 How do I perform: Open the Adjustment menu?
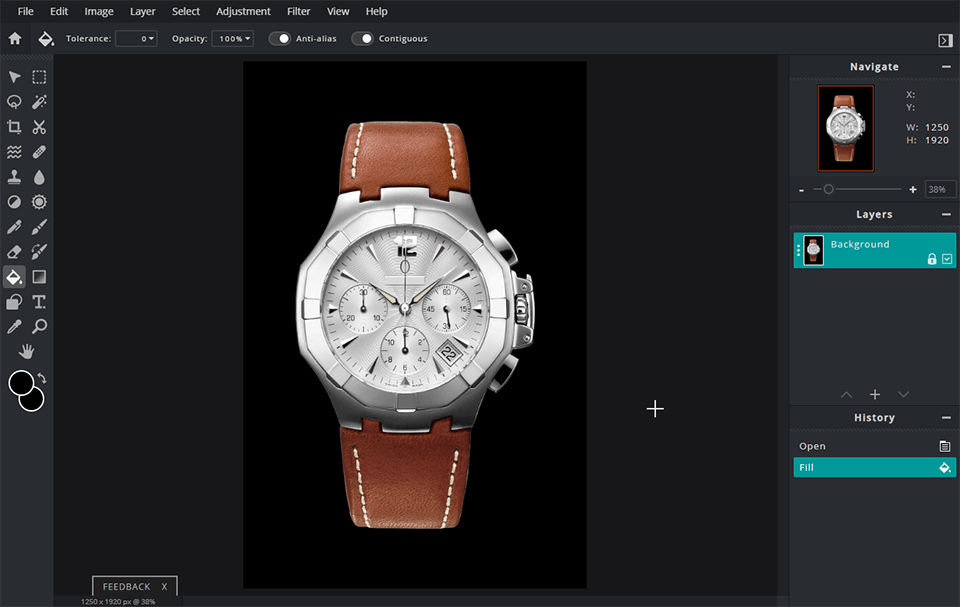(x=243, y=11)
